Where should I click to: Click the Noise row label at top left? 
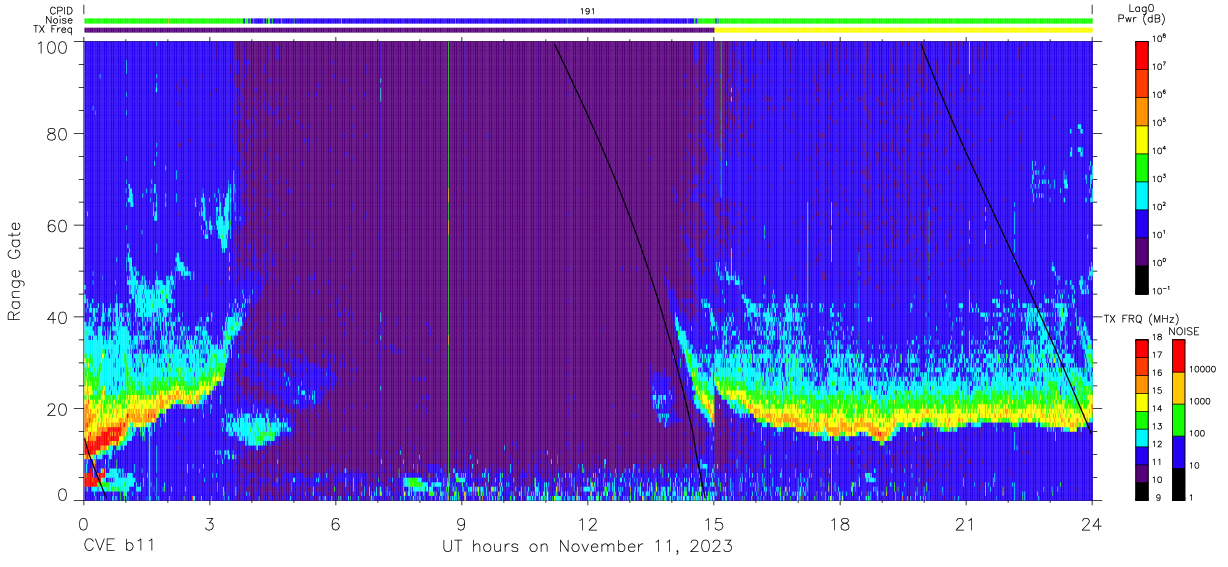click(59, 20)
